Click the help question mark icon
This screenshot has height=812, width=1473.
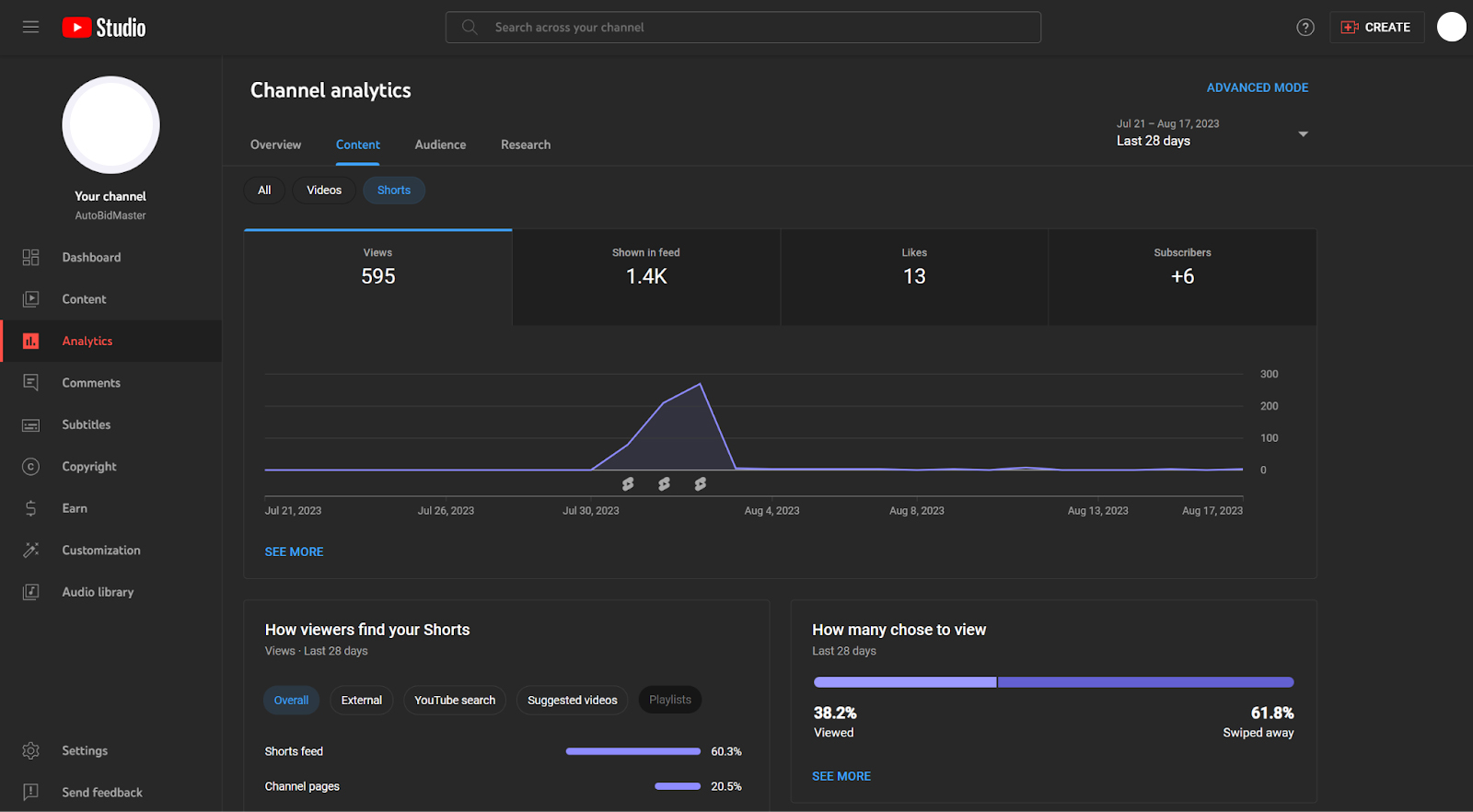tap(1305, 28)
